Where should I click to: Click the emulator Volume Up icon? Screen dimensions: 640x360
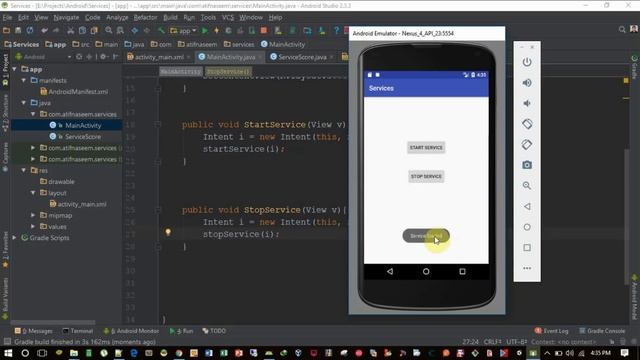527,83
